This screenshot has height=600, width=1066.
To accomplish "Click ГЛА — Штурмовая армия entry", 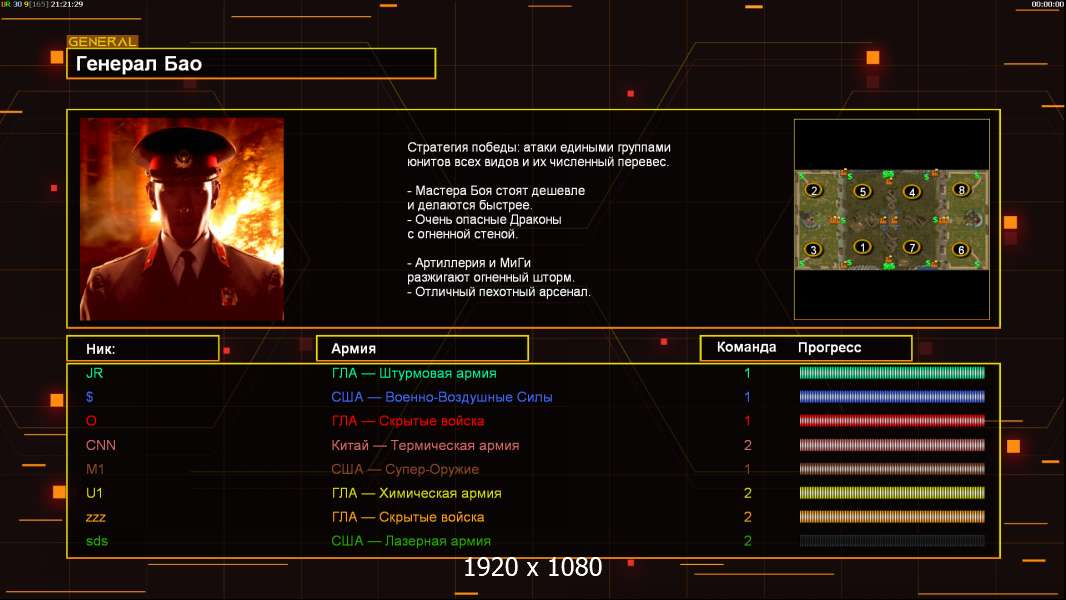I will pos(414,373).
